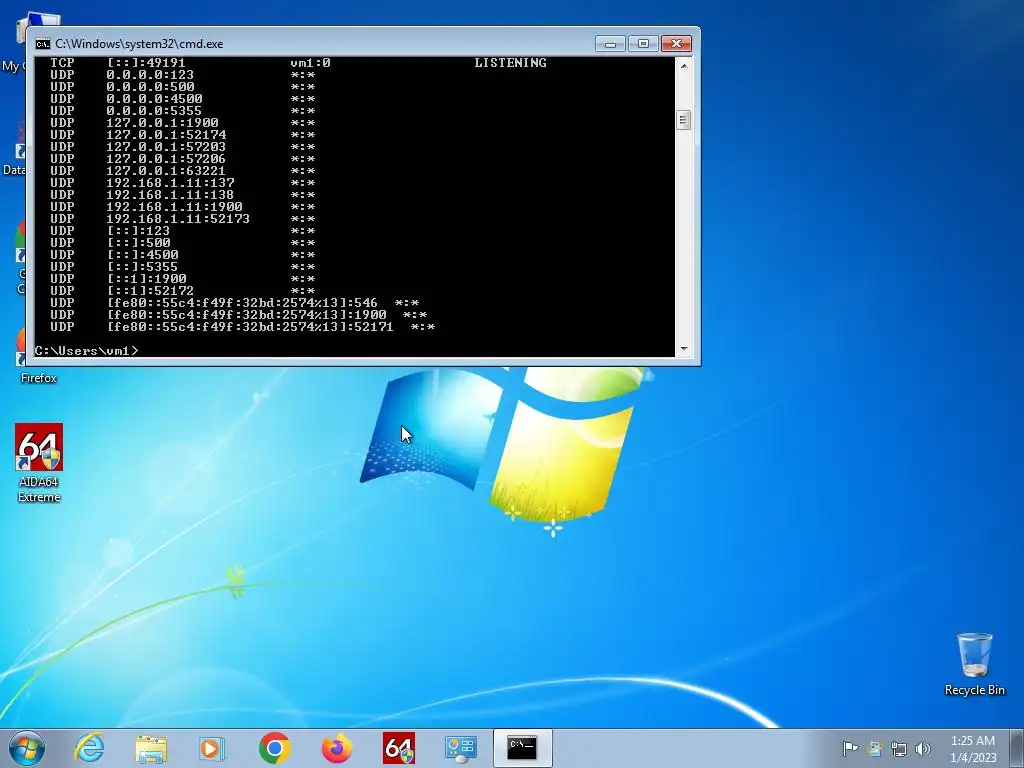Click the vm1:0 foreign address
This screenshot has width=1024, height=768.
coord(310,63)
